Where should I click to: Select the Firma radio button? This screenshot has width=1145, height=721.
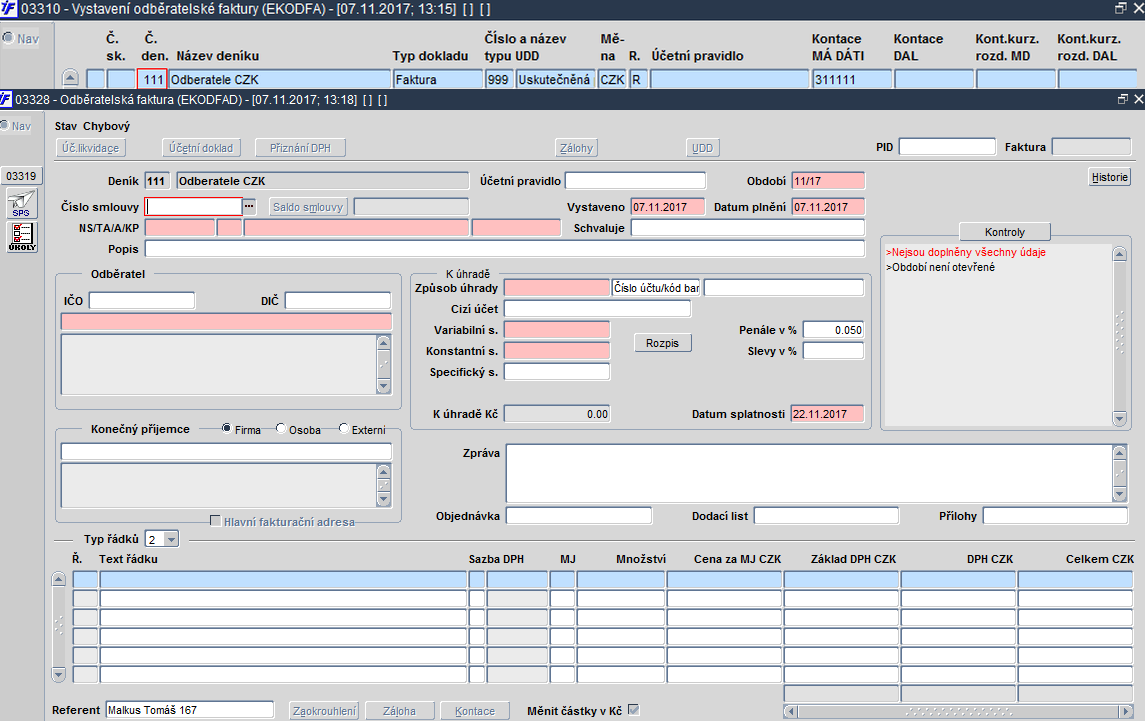tap(227, 430)
